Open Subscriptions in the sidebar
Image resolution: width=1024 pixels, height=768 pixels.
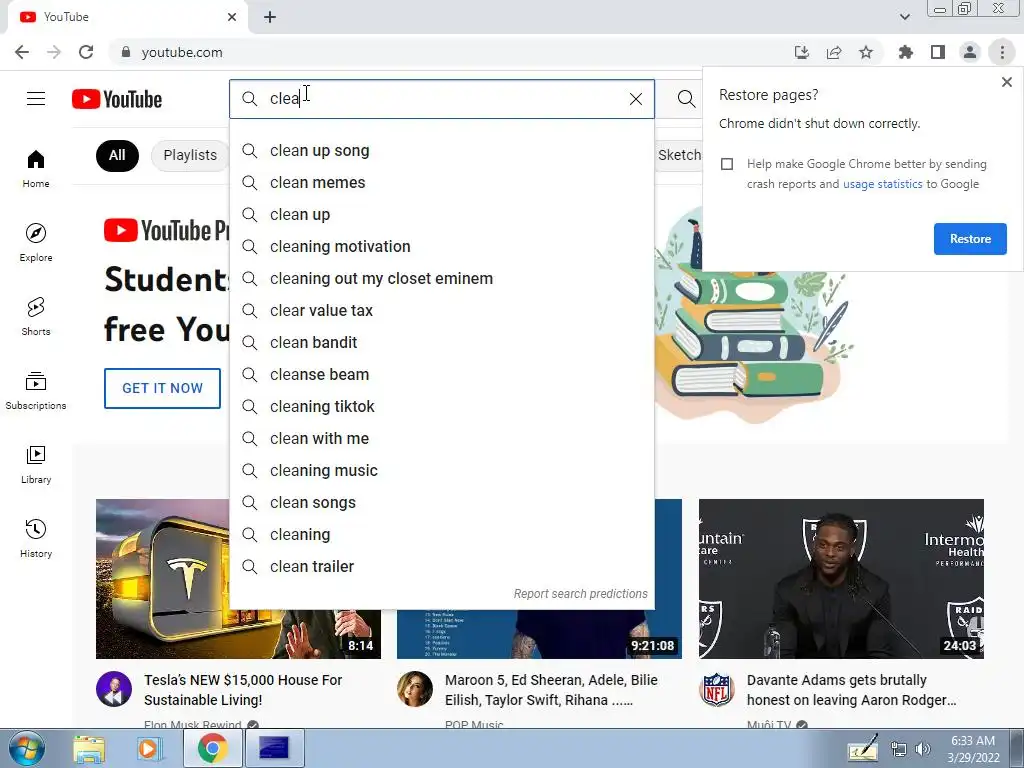pos(36,390)
